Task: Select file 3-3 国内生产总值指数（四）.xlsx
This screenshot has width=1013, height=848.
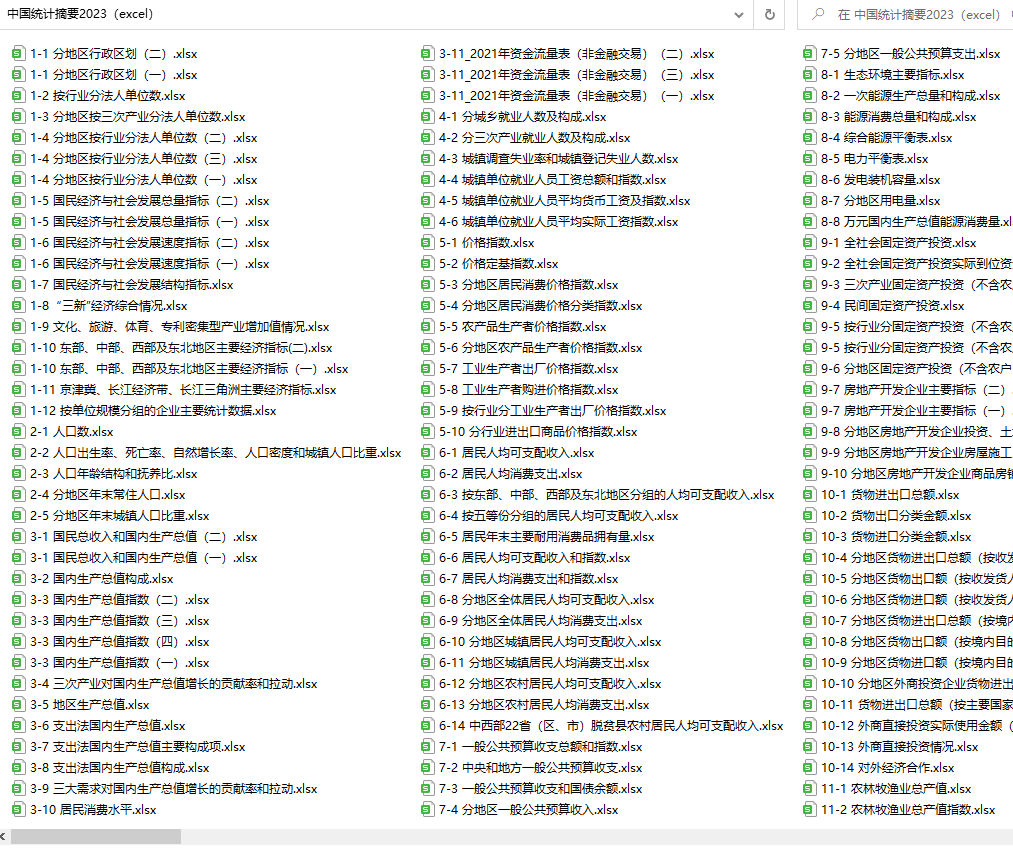Action: (111, 641)
